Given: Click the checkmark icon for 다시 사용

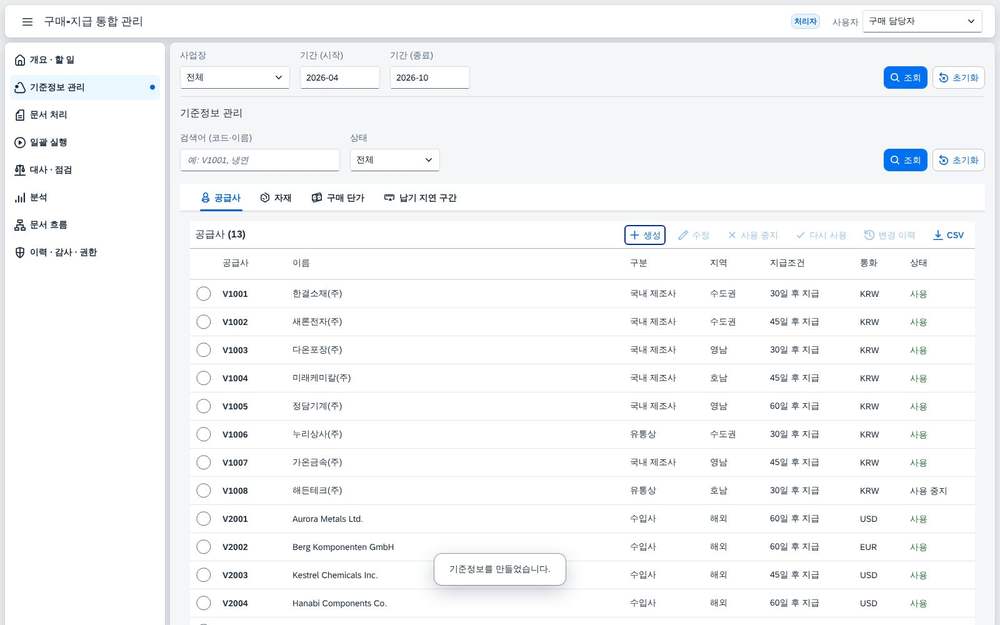Looking at the screenshot, I should point(800,235).
